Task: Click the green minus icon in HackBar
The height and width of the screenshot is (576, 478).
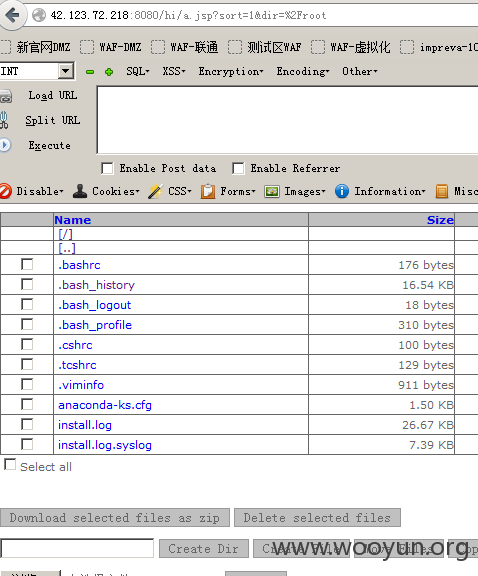Action: click(x=90, y=72)
